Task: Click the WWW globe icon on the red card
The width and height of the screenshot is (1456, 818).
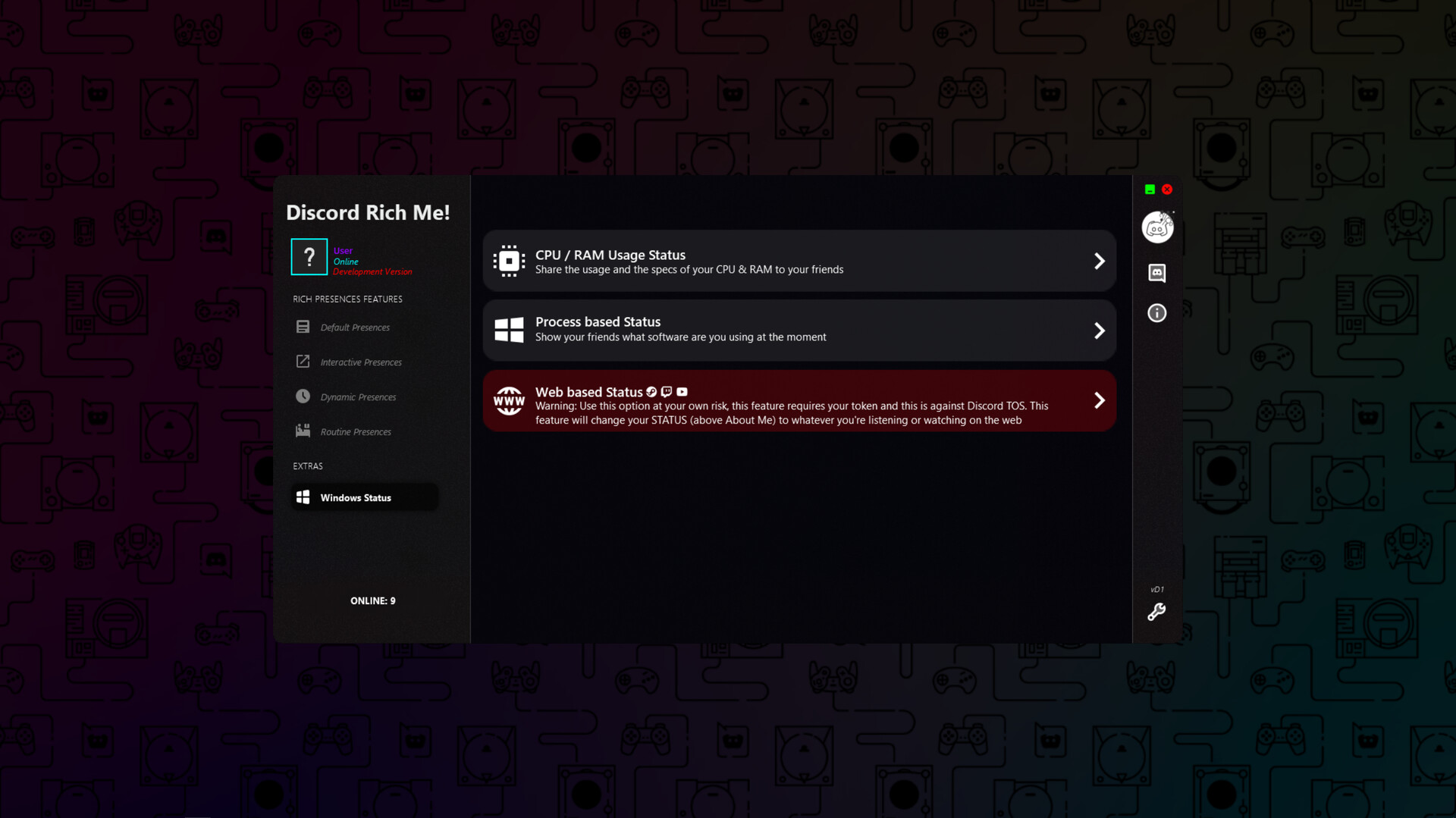Action: click(509, 400)
